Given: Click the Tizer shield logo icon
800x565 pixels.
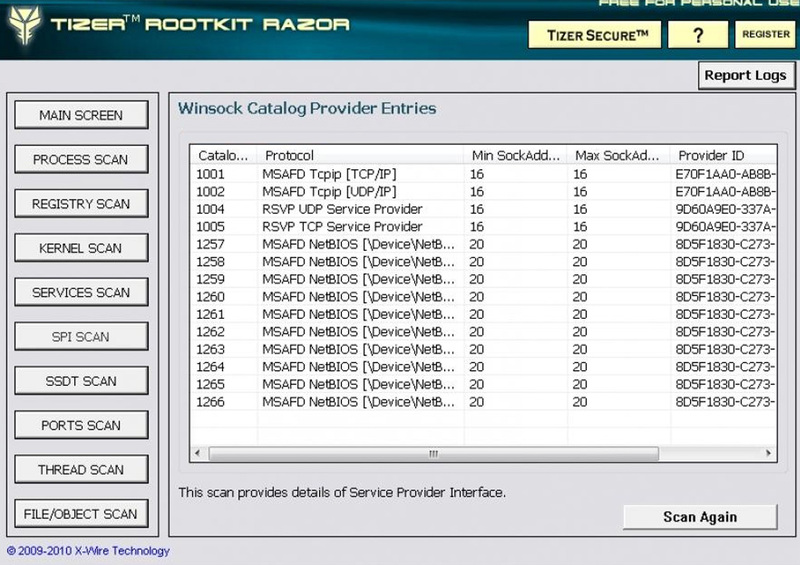Looking at the screenshot, I should 25,24.
